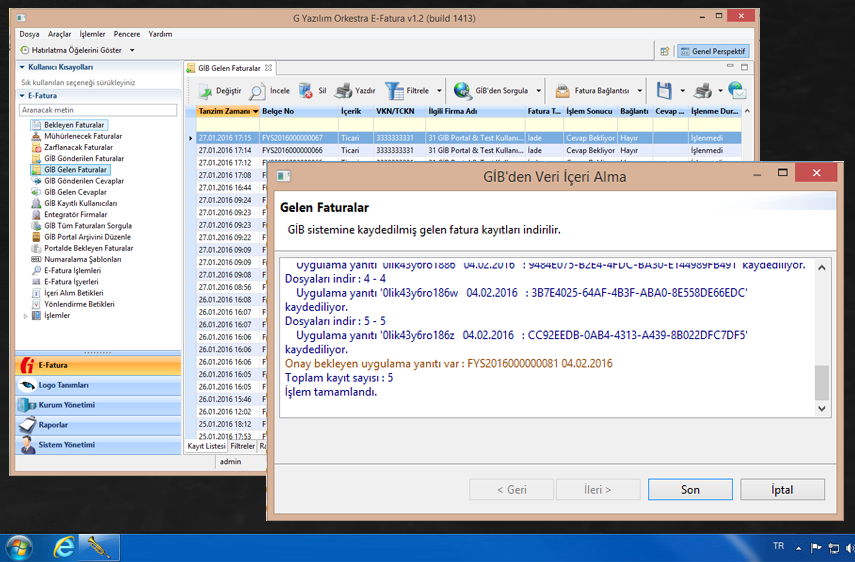Open the Kurum Yönetimi module
The image size is (855, 562).
coord(98,406)
